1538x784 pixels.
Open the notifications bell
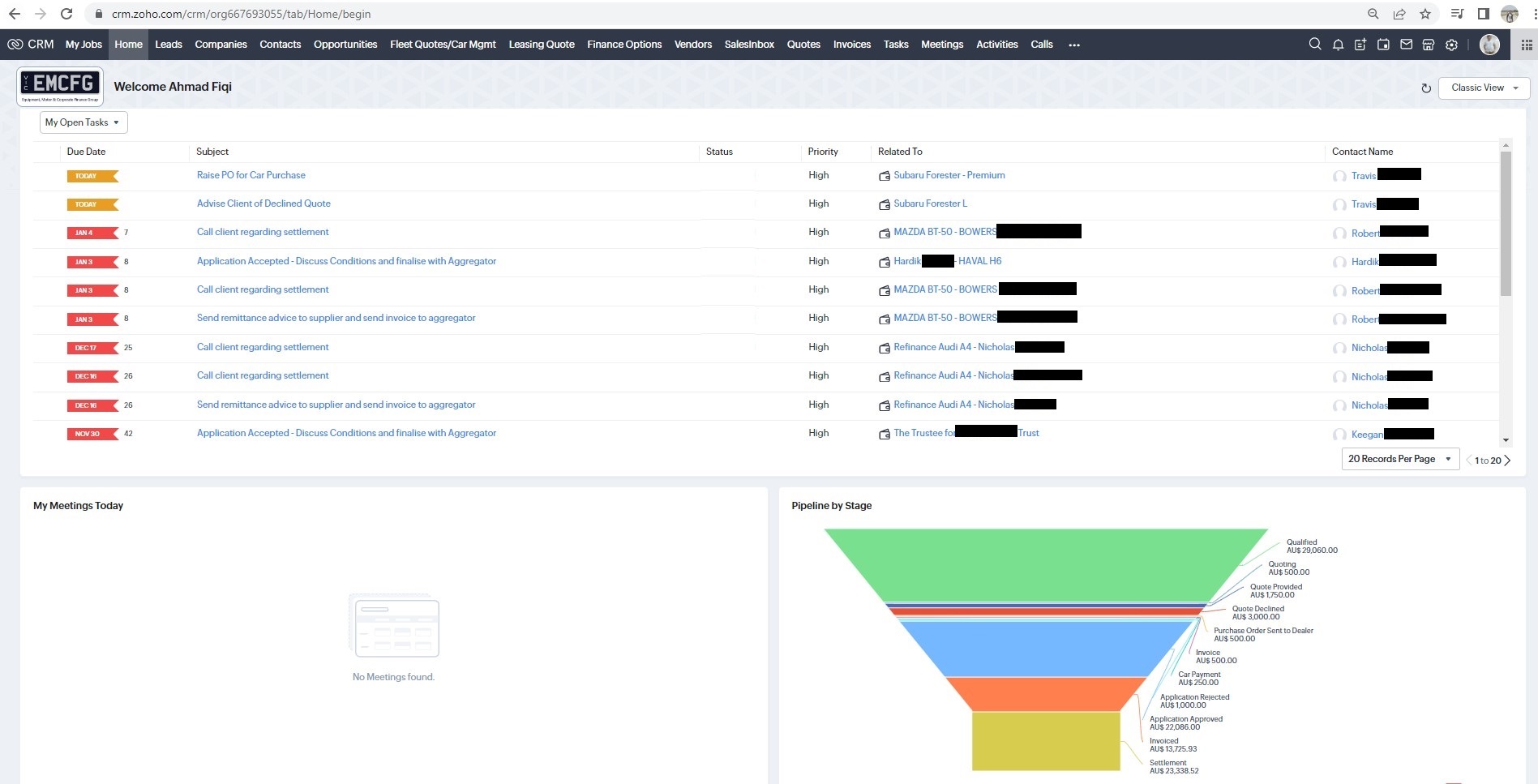1338,45
